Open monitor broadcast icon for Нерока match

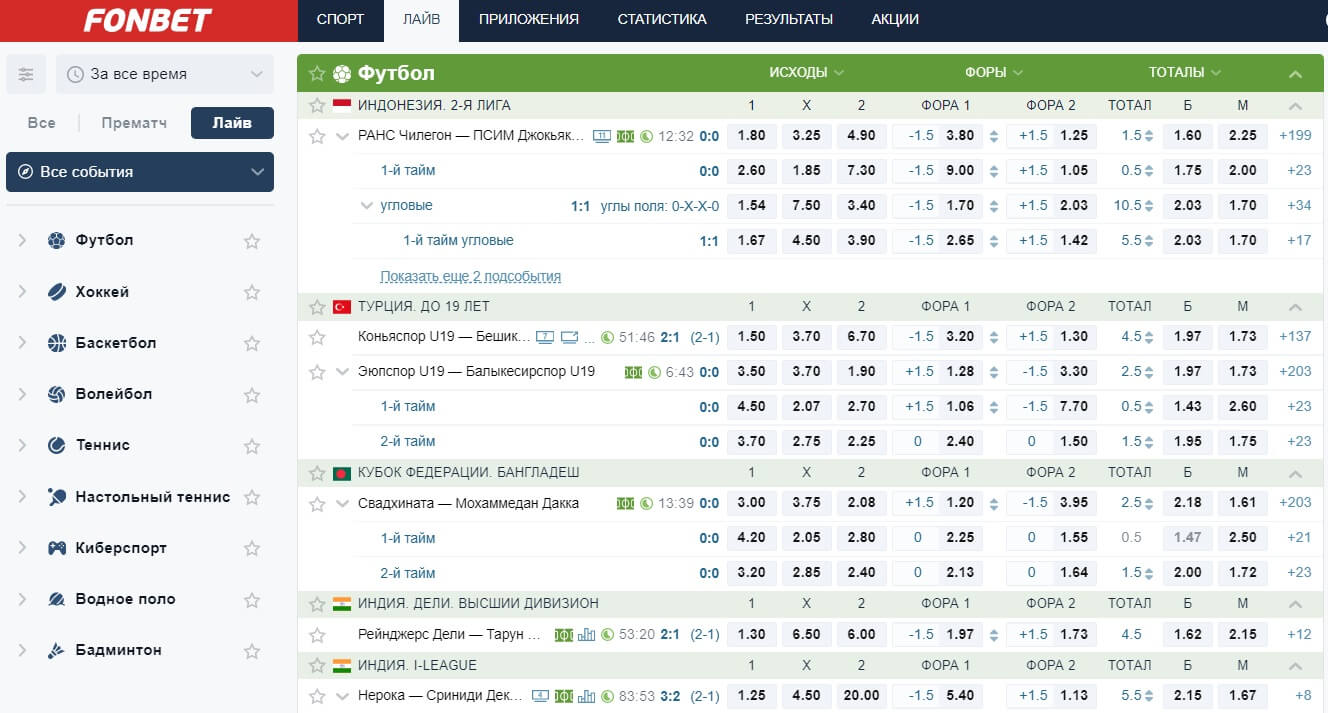(541, 696)
